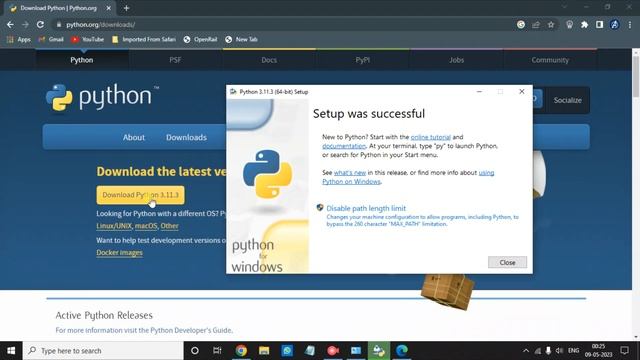Open the Chrome three-dot menu
The image size is (640, 360).
pyautogui.click(x=630, y=24)
